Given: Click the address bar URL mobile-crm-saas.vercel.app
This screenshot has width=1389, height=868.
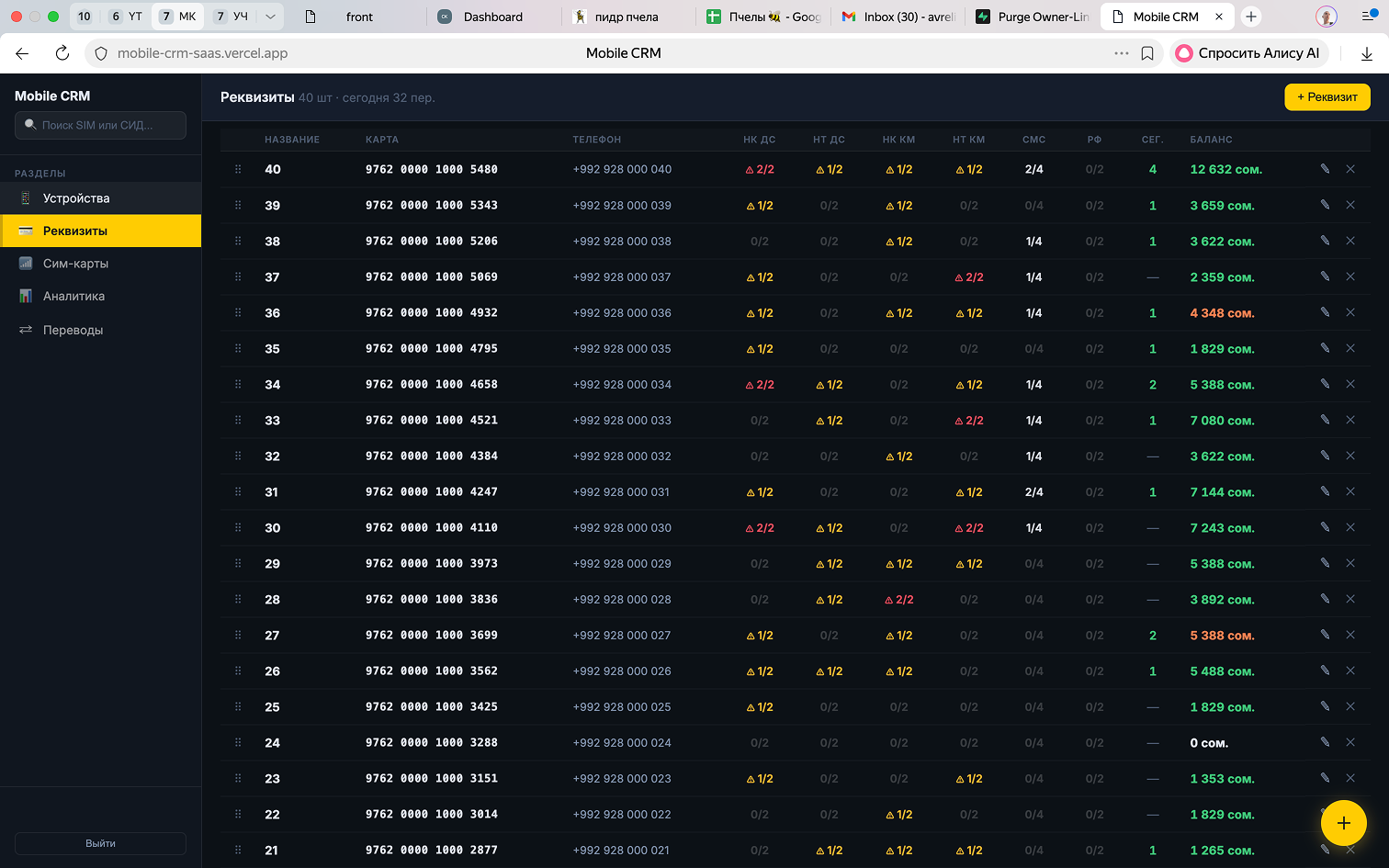Looking at the screenshot, I should [x=202, y=53].
